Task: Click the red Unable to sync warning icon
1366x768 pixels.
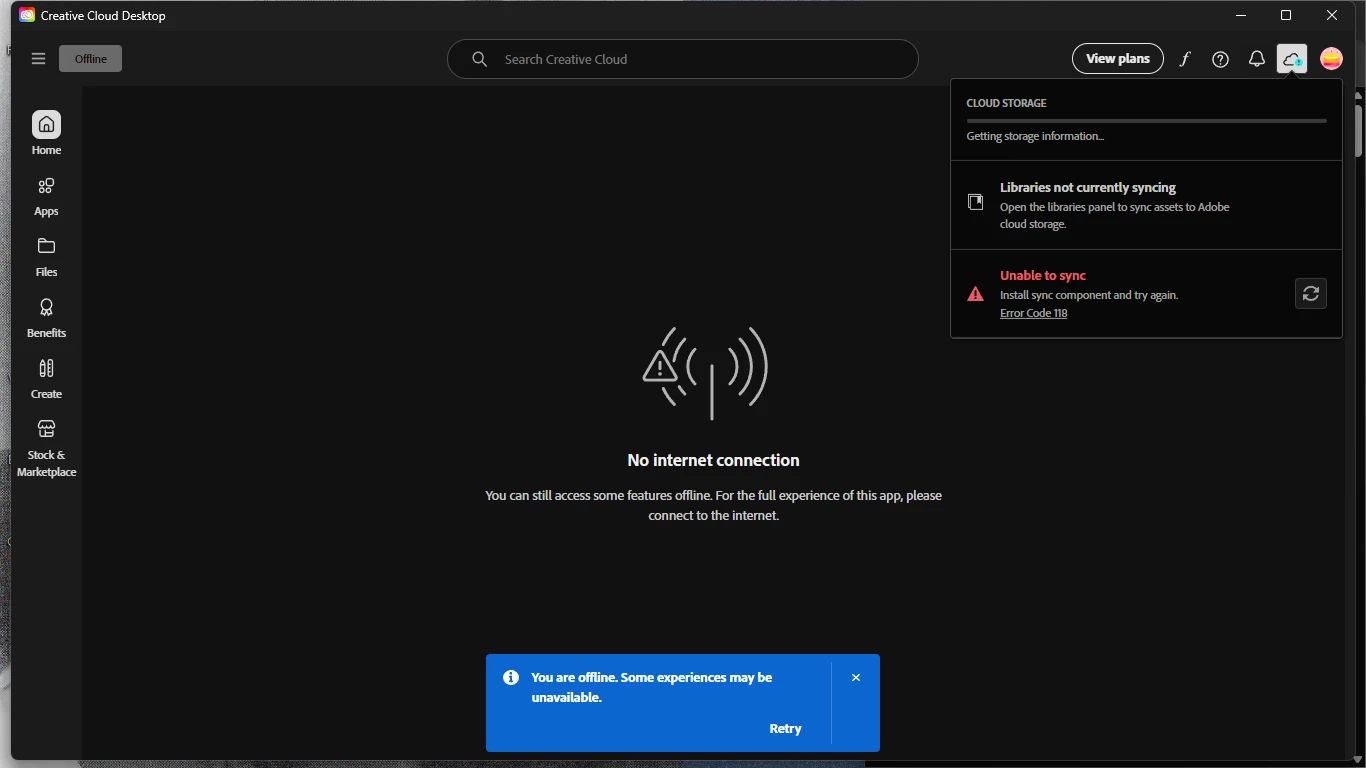Action: 975,294
